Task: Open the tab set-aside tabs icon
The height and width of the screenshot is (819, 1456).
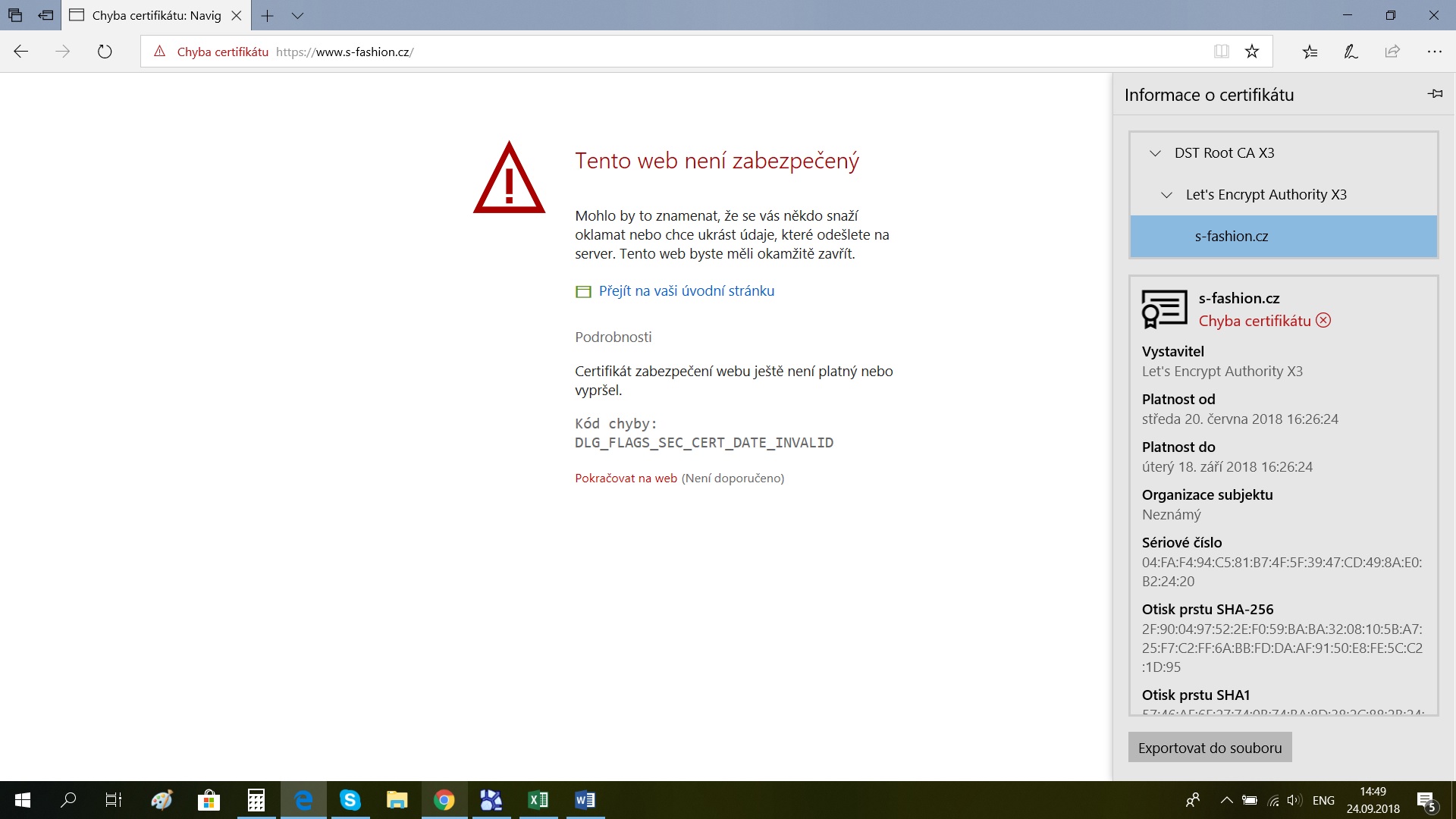Action: 15,15
